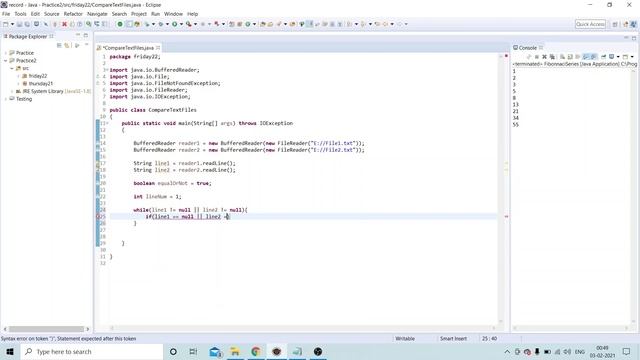Image resolution: width=640 pixels, height=360 pixels.
Task: Open Package Explorer View Menu dropdown
Action: coord(87,45)
